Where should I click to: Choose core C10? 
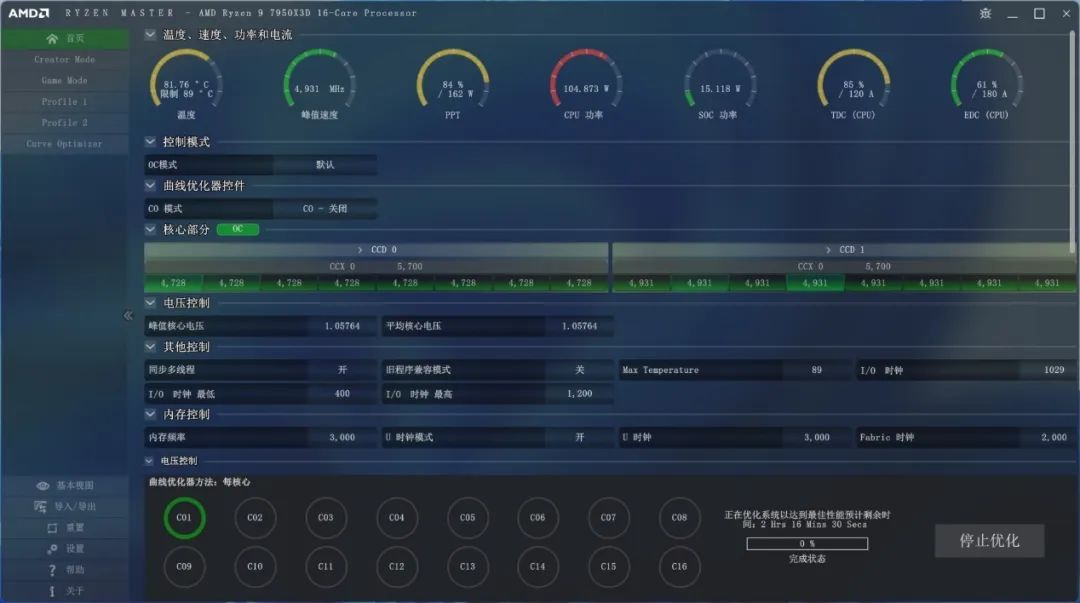point(255,566)
